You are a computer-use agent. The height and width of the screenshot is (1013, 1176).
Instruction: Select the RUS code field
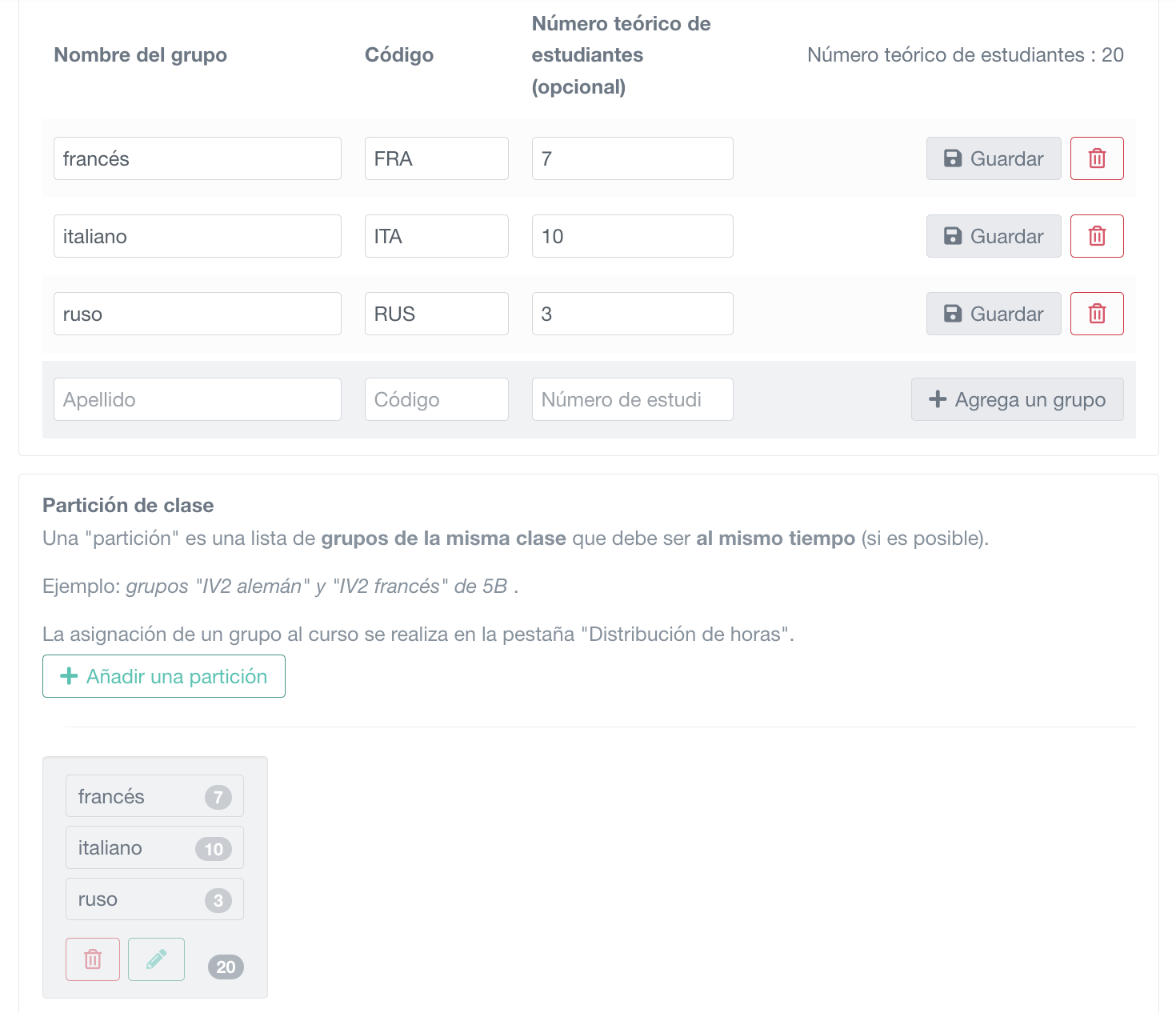click(436, 314)
